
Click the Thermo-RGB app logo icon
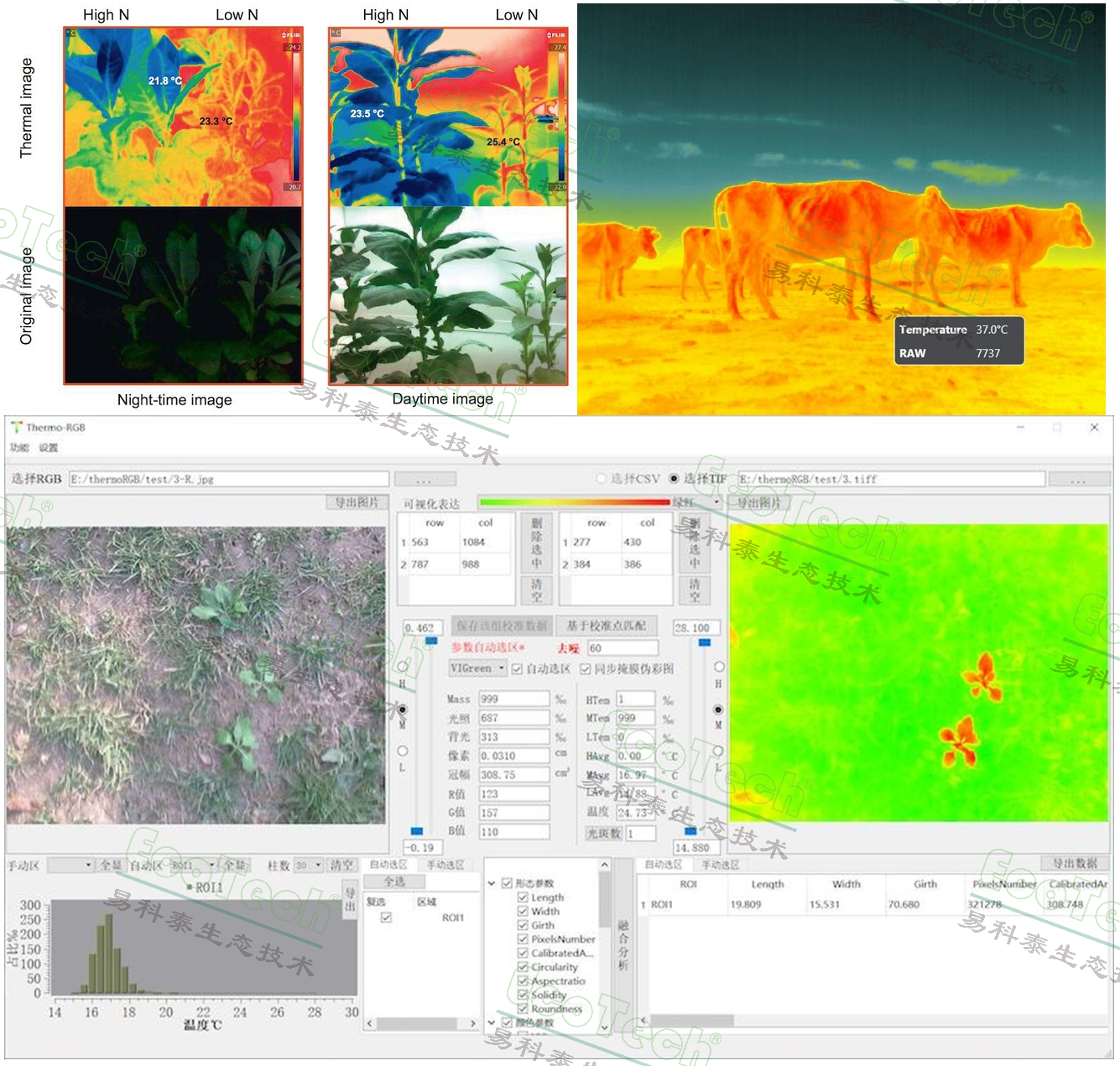(x=16, y=427)
